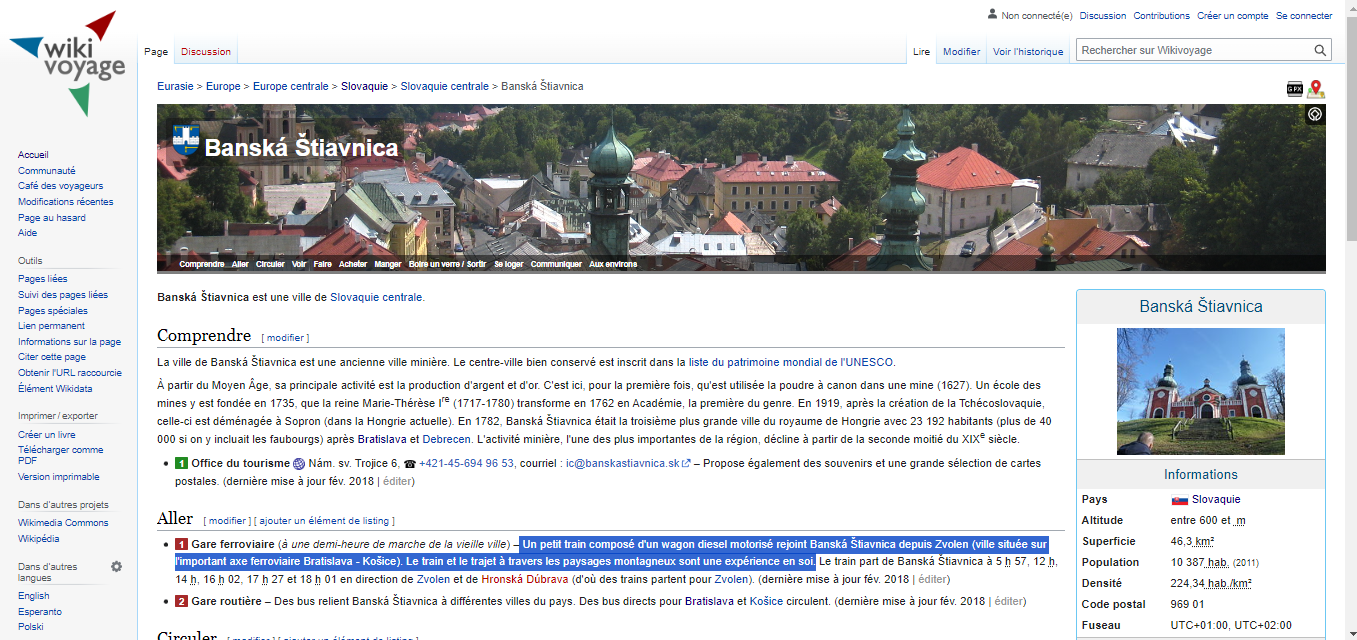Image resolution: width=1357 pixels, height=640 pixels.
Task: Click green marker 1 for Office du tourisme
Action: pyautogui.click(x=181, y=464)
